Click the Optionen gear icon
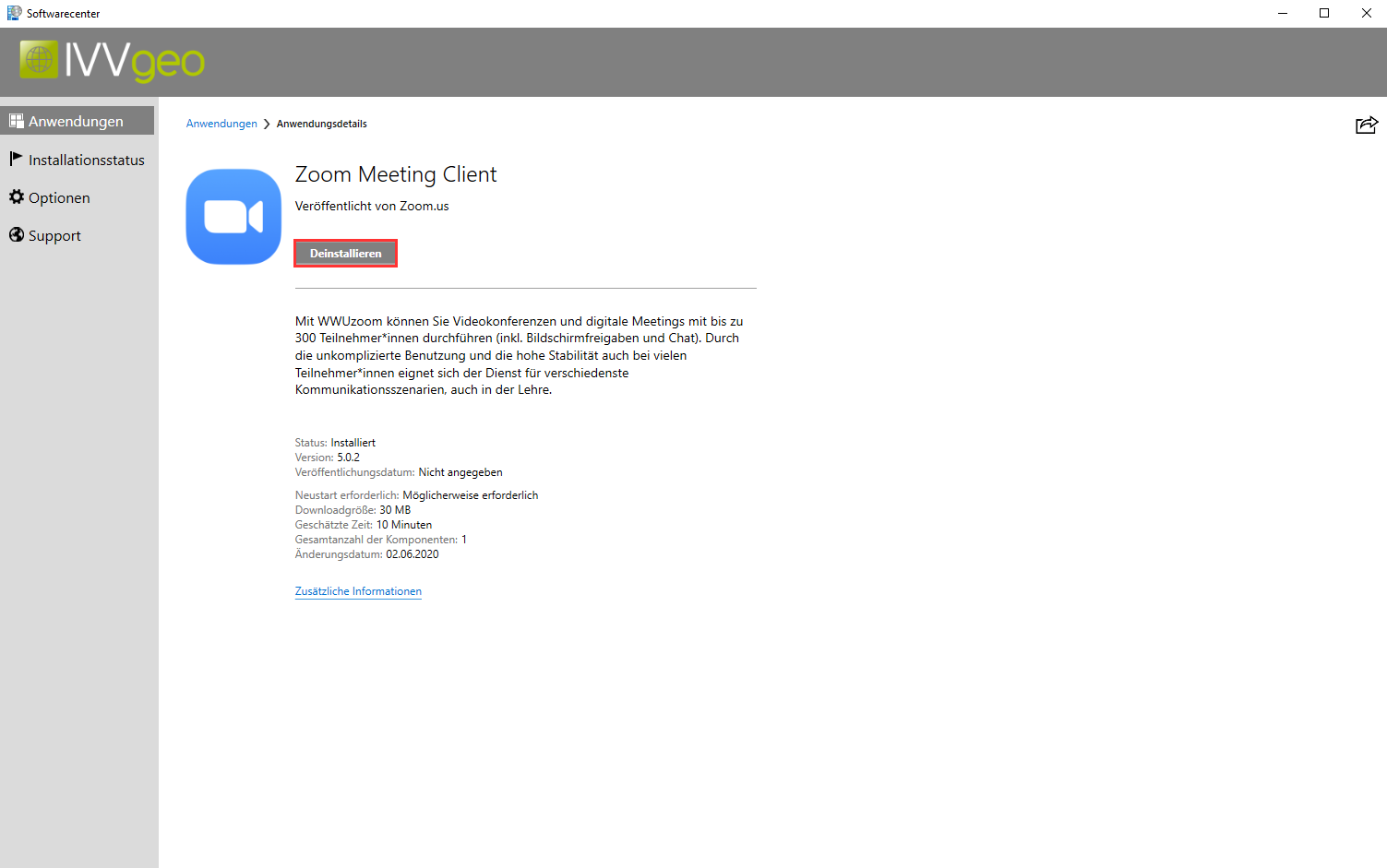The width and height of the screenshot is (1387, 868). 17,197
